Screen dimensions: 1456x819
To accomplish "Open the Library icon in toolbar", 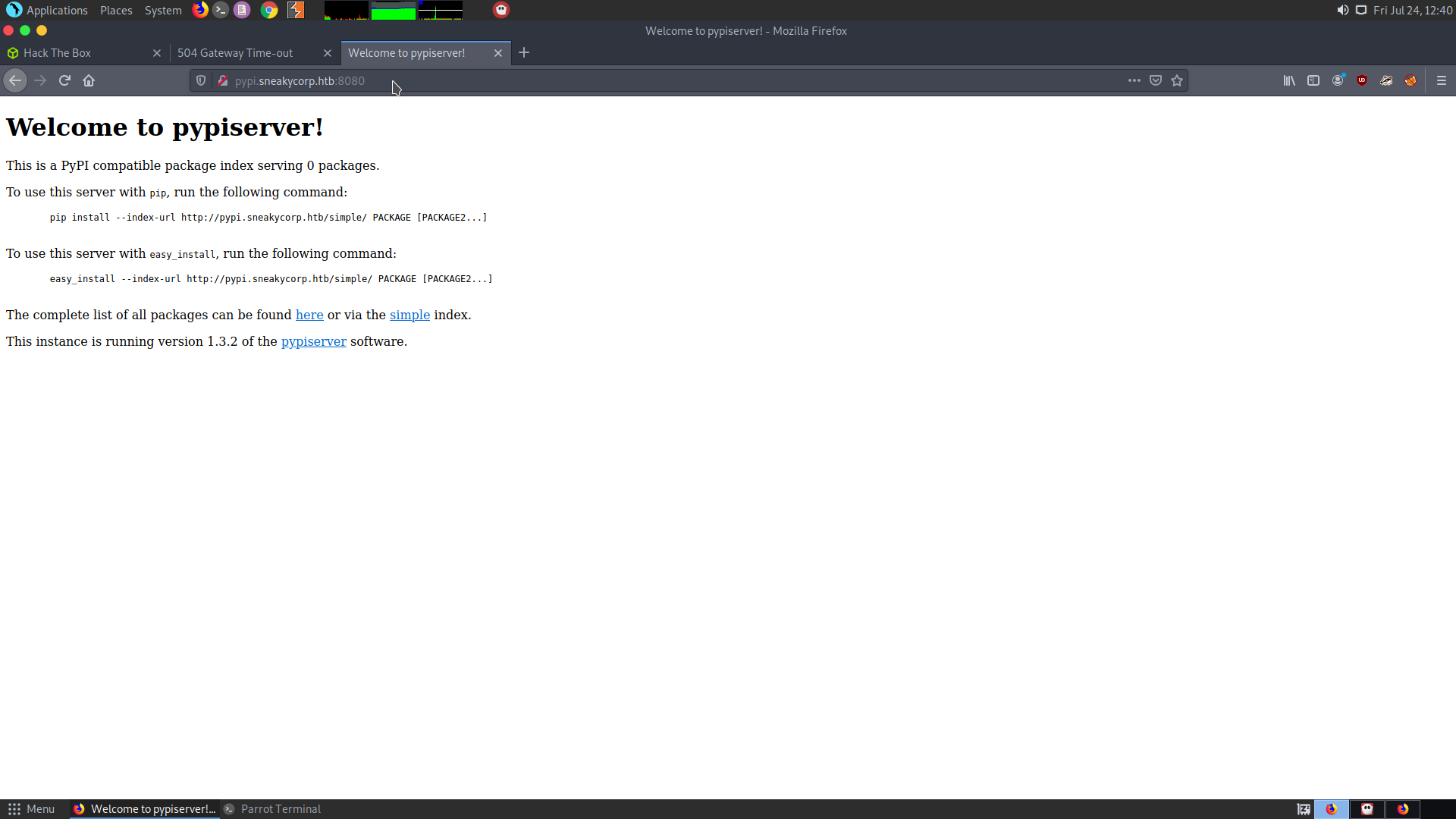I will click(1288, 80).
